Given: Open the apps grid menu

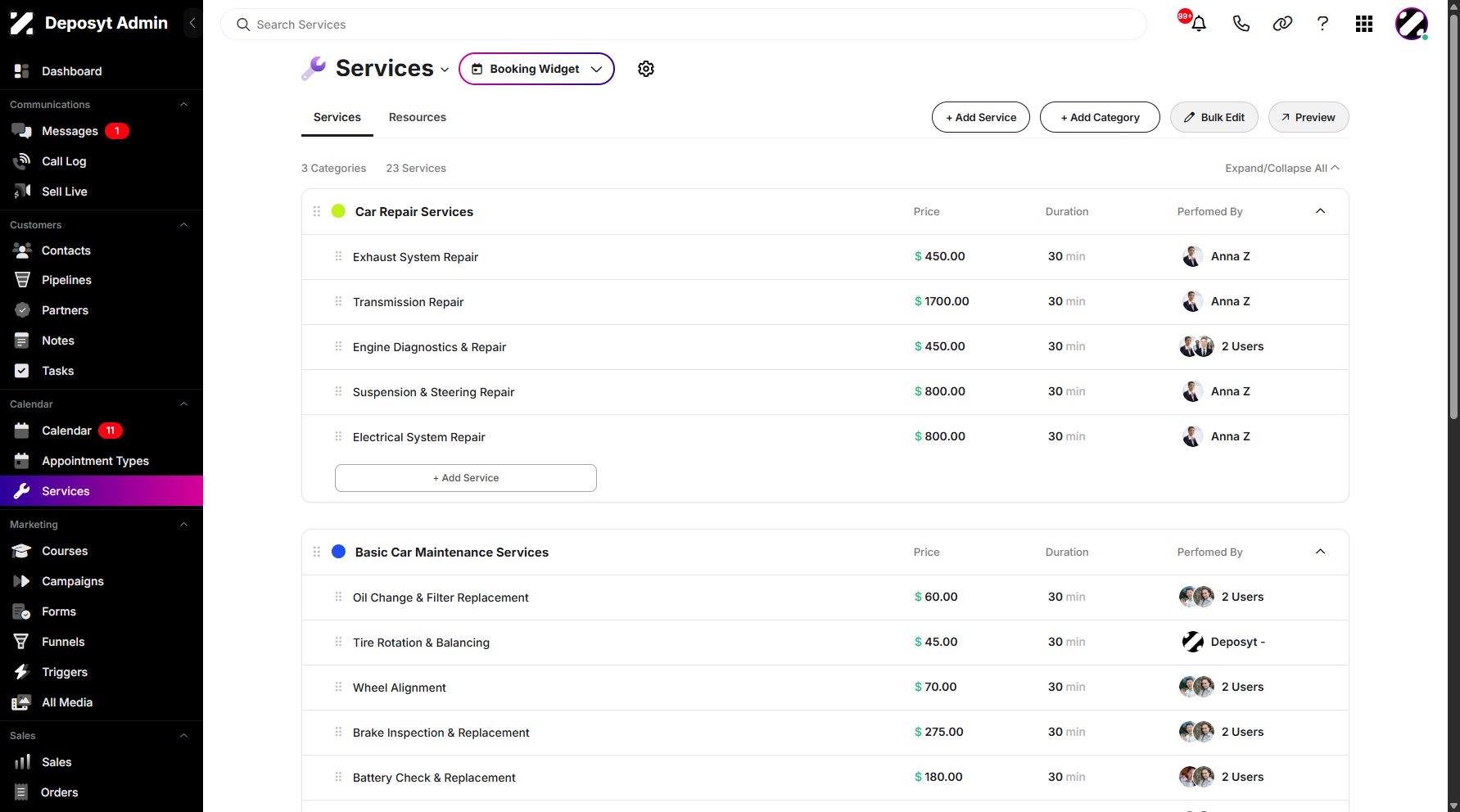Looking at the screenshot, I should (x=1364, y=24).
